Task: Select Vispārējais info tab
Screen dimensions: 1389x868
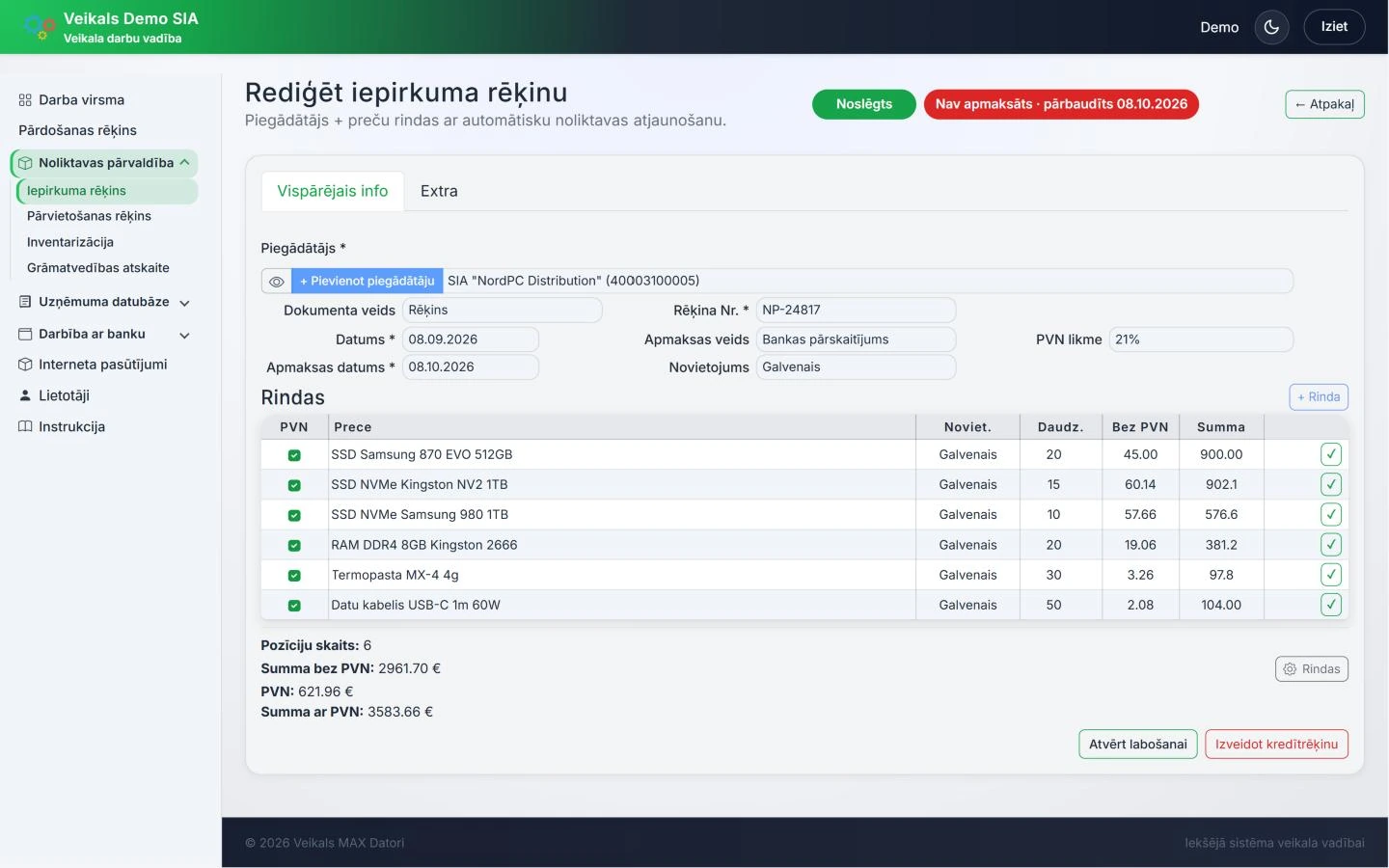Action: click(x=333, y=191)
